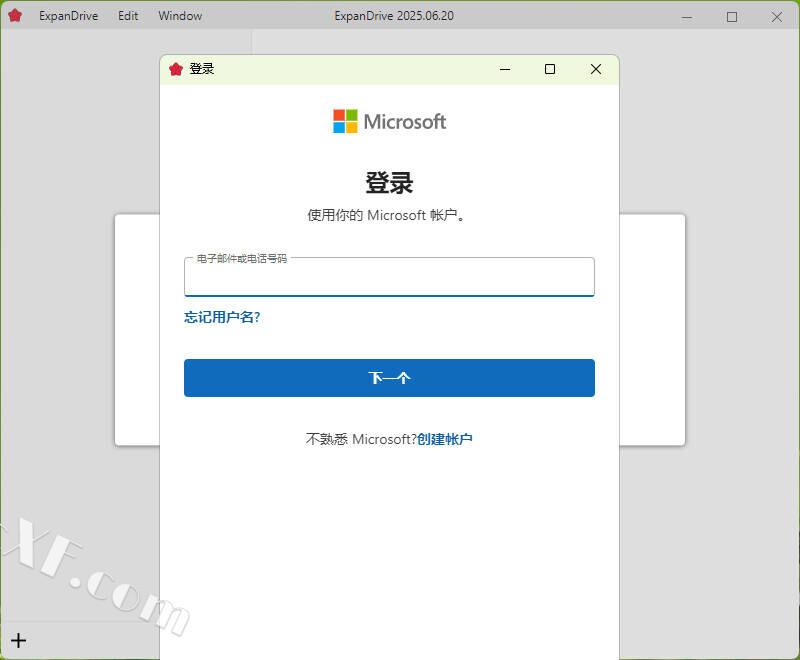Click the Microsoft logo

(x=389, y=121)
